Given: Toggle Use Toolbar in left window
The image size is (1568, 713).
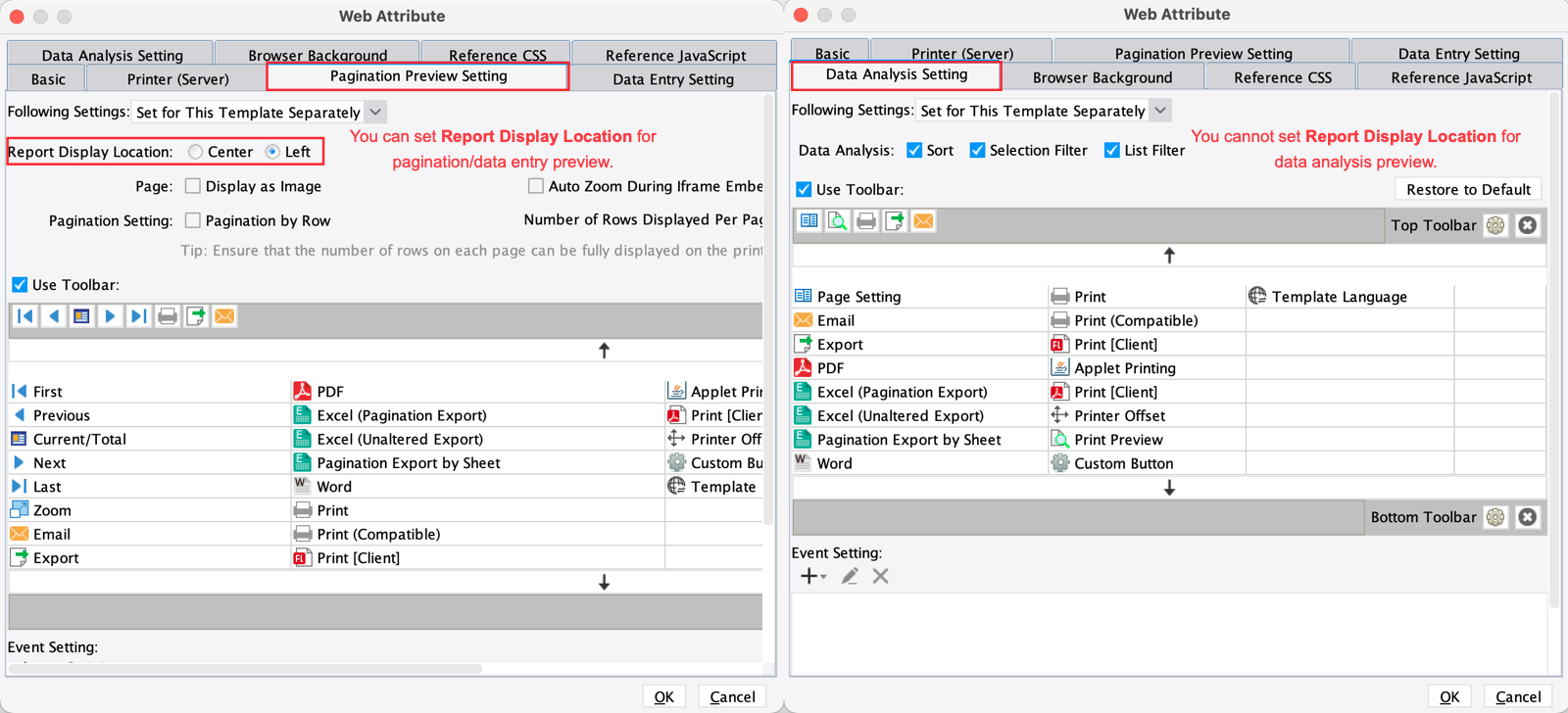Looking at the screenshot, I should pos(20,285).
